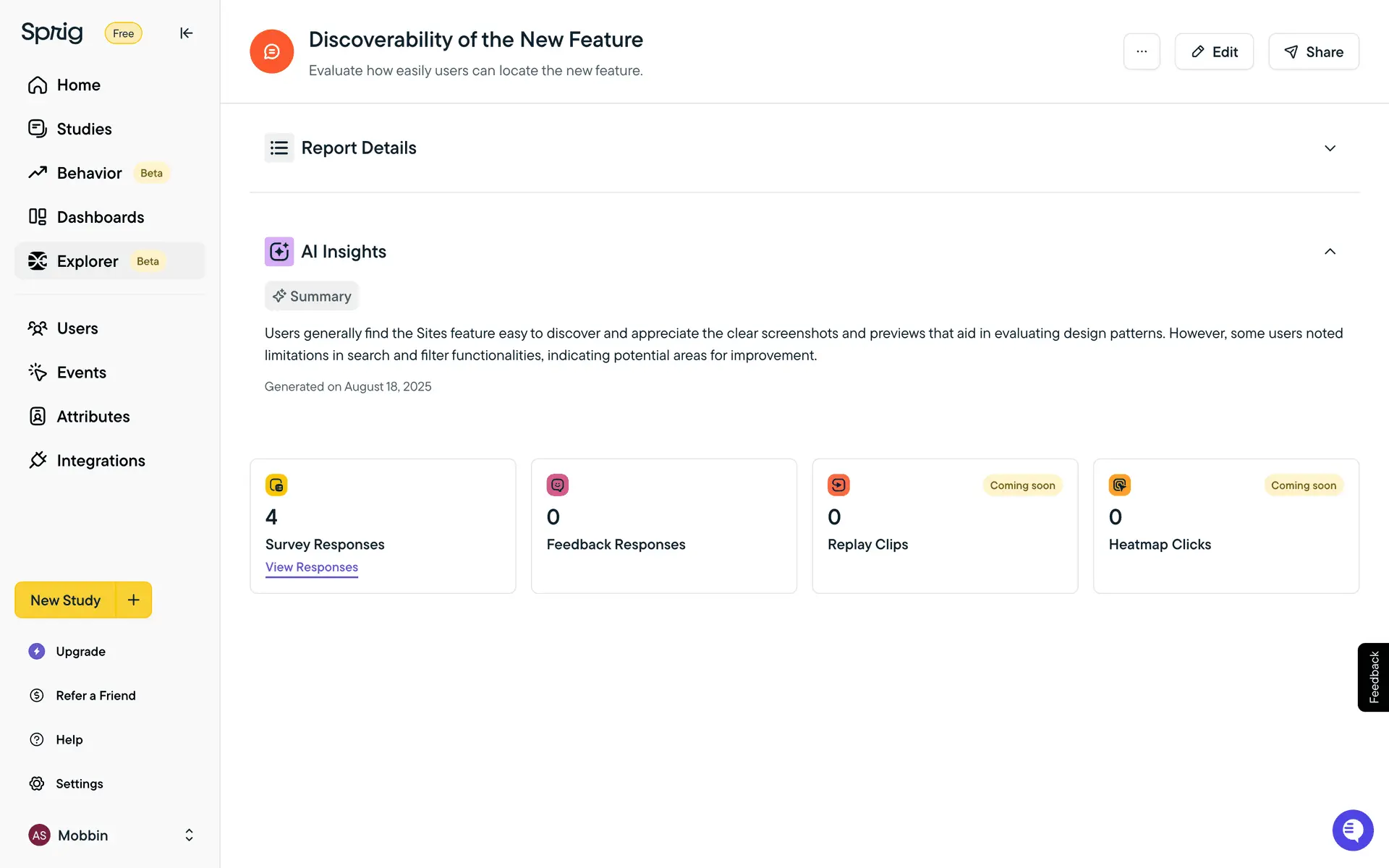This screenshot has height=868, width=1389.
Task: Click the AI Insights sparkle icon
Action: click(x=279, y=252)
